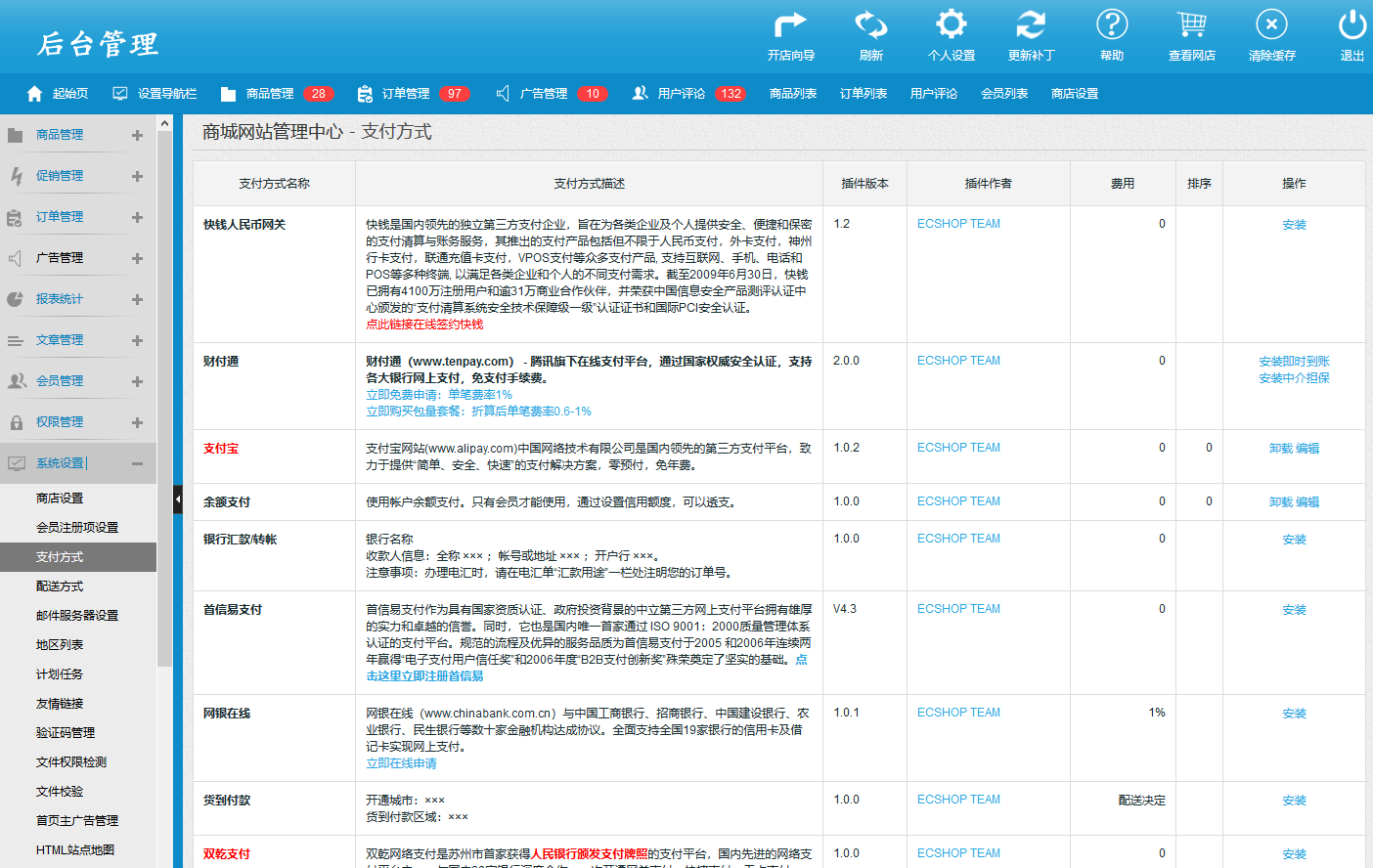Click the 开店向导 arrow icon
Image resolution: width=1373 pixels, height=868 pixels.
[790, 24]
